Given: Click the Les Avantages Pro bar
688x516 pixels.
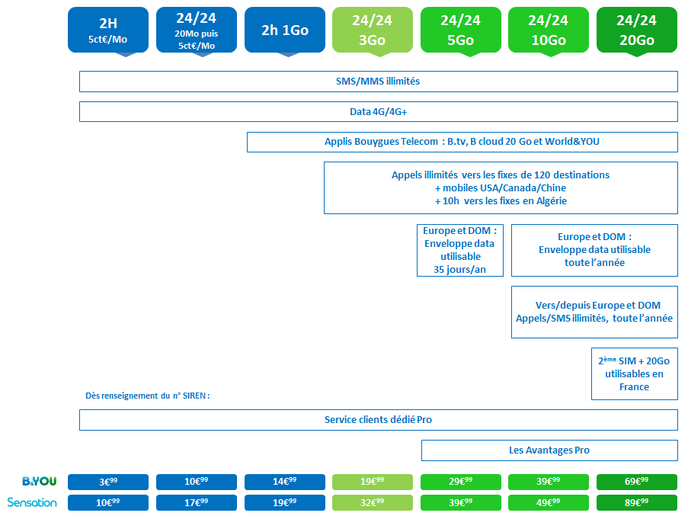Looking at the screenshot, I should point(549,450).
